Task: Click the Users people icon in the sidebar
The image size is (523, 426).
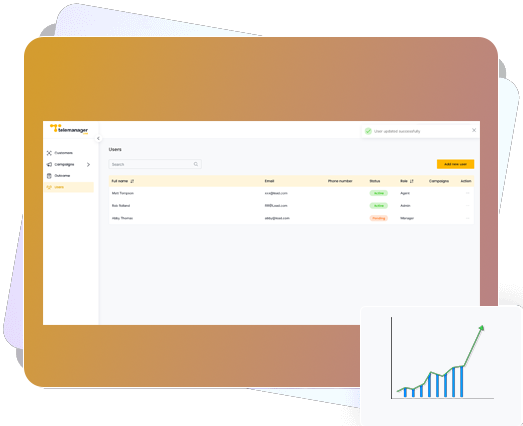Action: pyautogui.click(x=49, y=187)
